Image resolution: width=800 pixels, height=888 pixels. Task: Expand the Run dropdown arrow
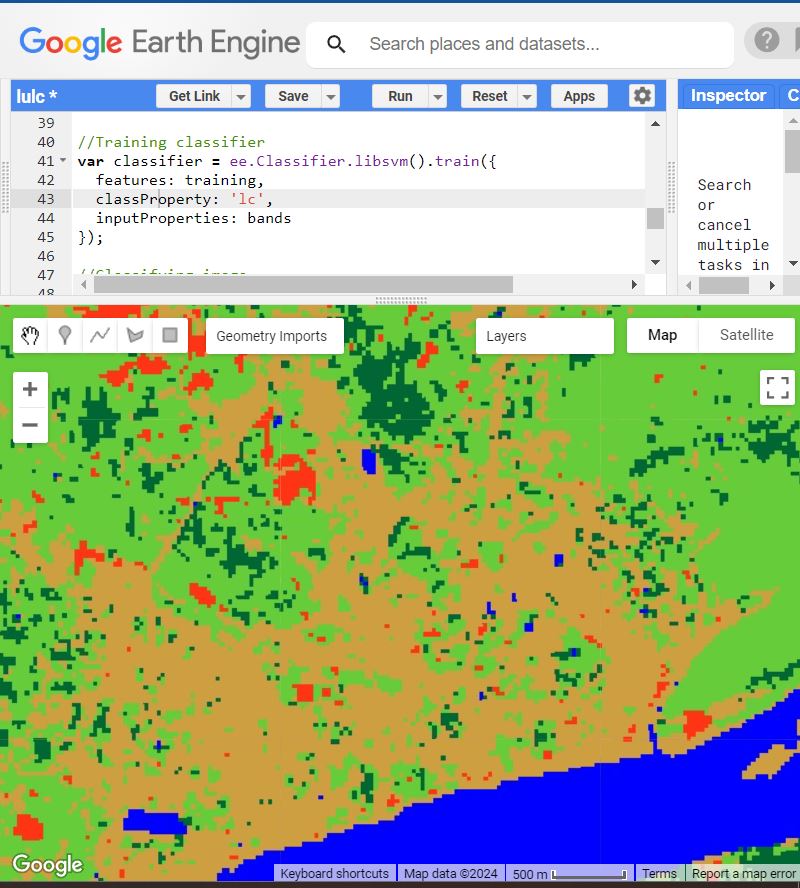pos(437,97)
